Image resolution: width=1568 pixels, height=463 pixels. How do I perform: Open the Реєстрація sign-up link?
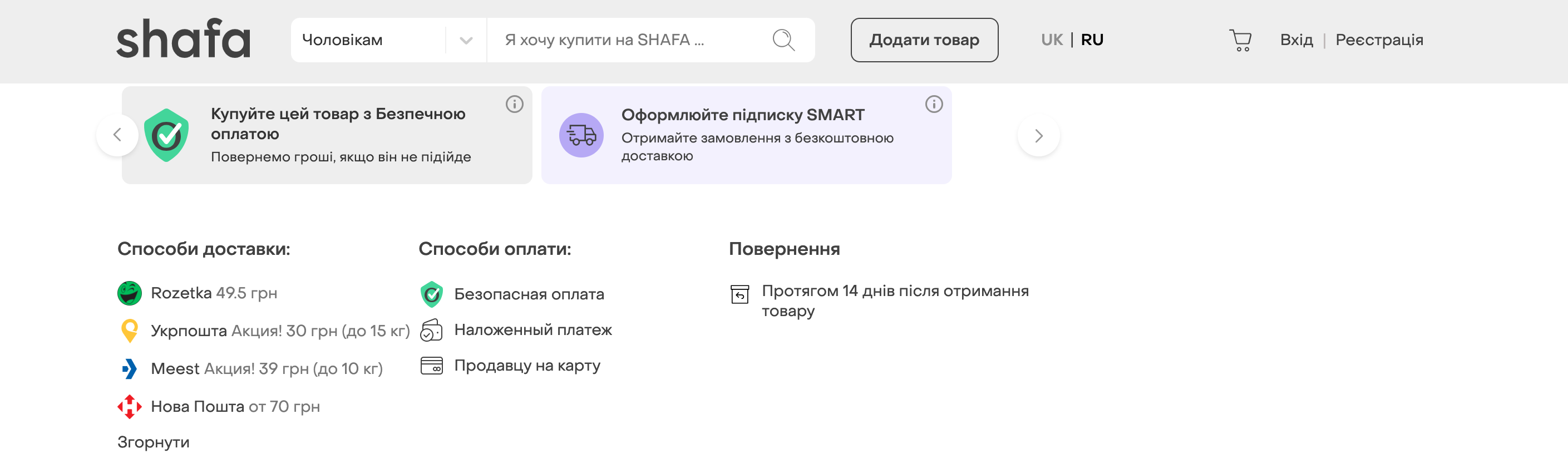tap(1379, 40)
